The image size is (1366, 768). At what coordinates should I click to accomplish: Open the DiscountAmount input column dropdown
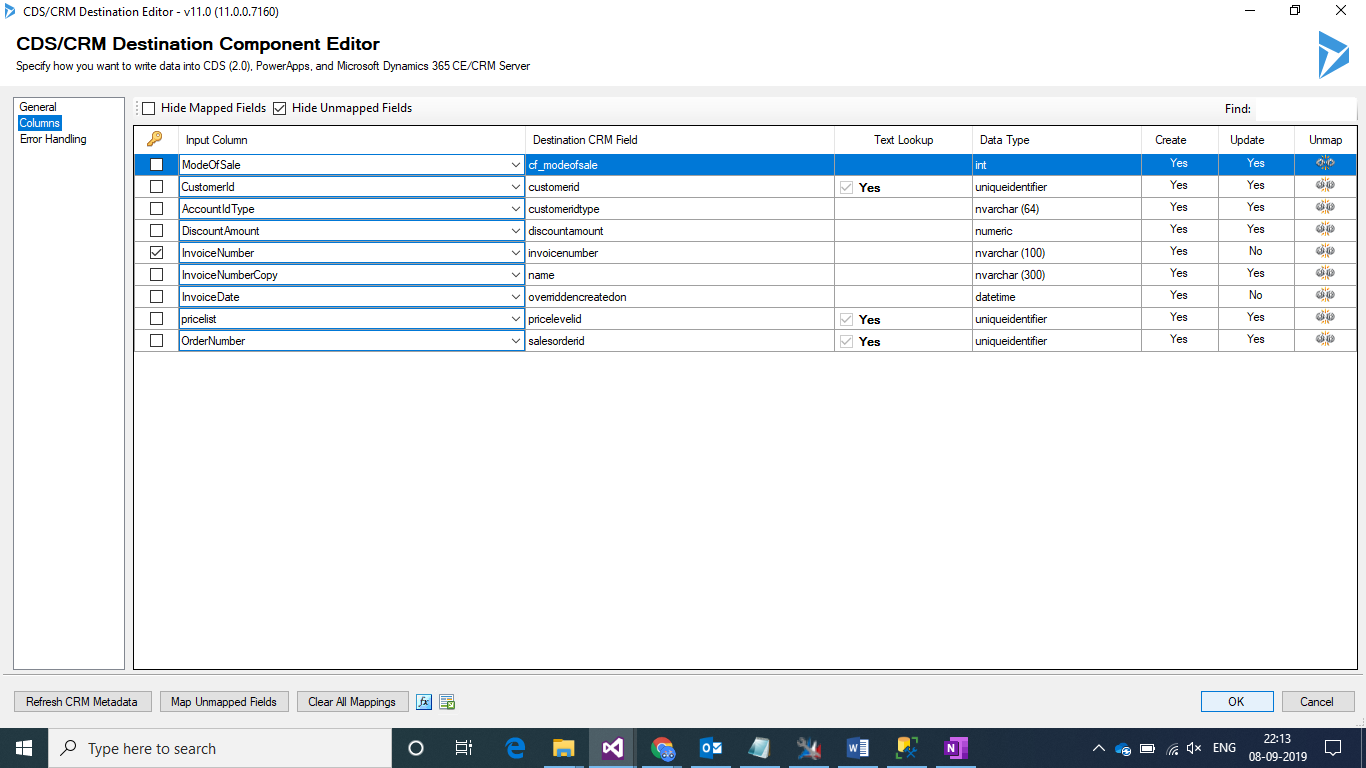(515, 231)
